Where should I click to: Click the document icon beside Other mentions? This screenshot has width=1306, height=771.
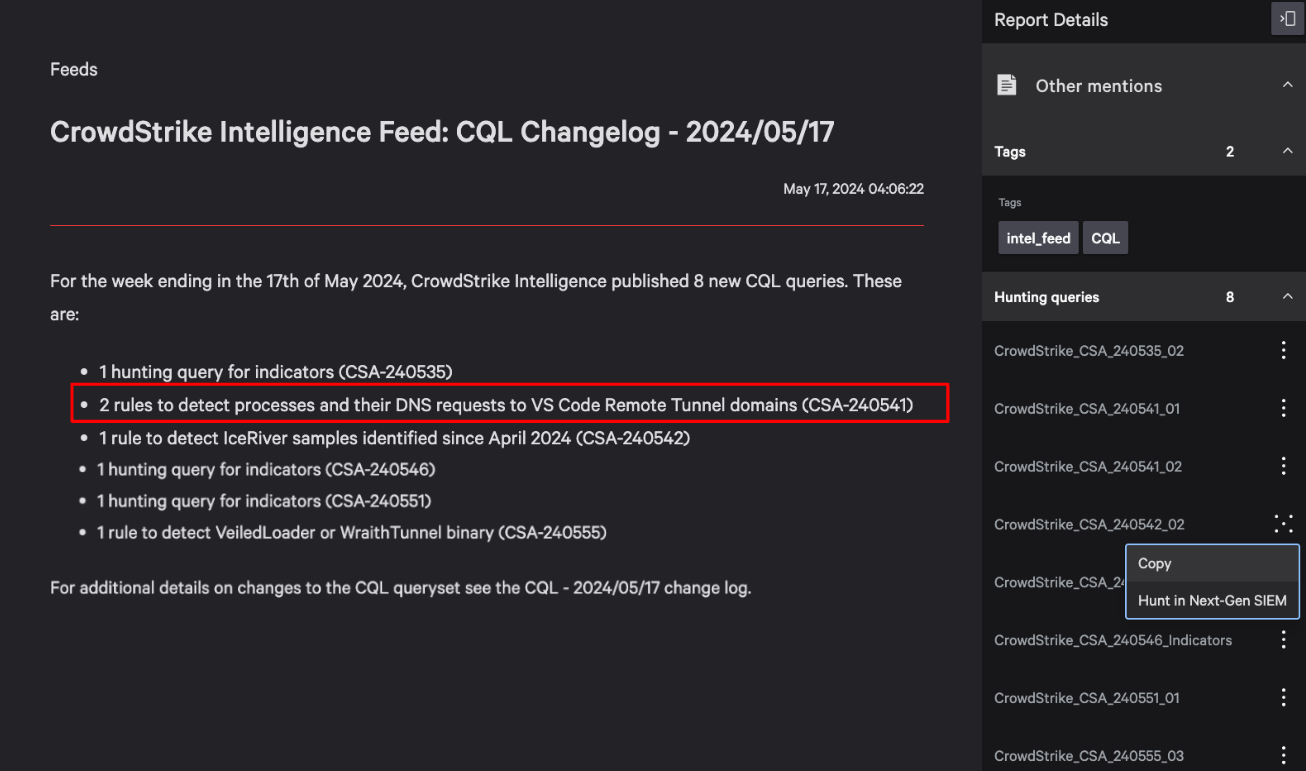point(1007,85)
